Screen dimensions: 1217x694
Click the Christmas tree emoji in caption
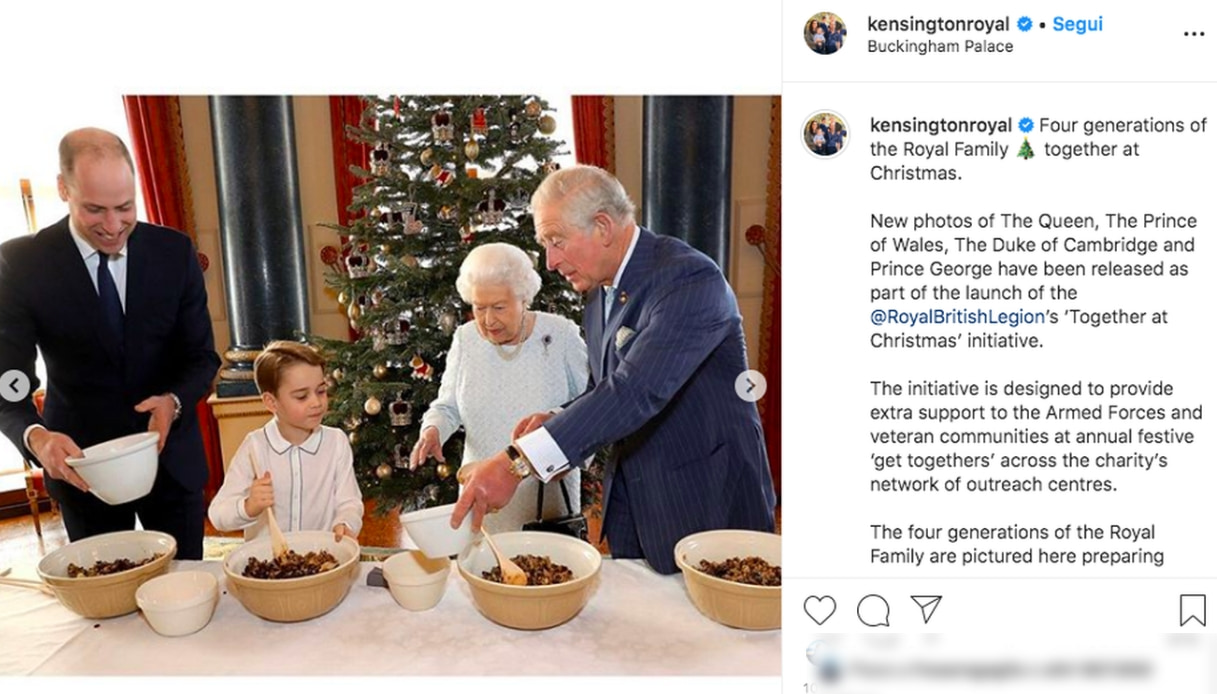point(1025,150)
